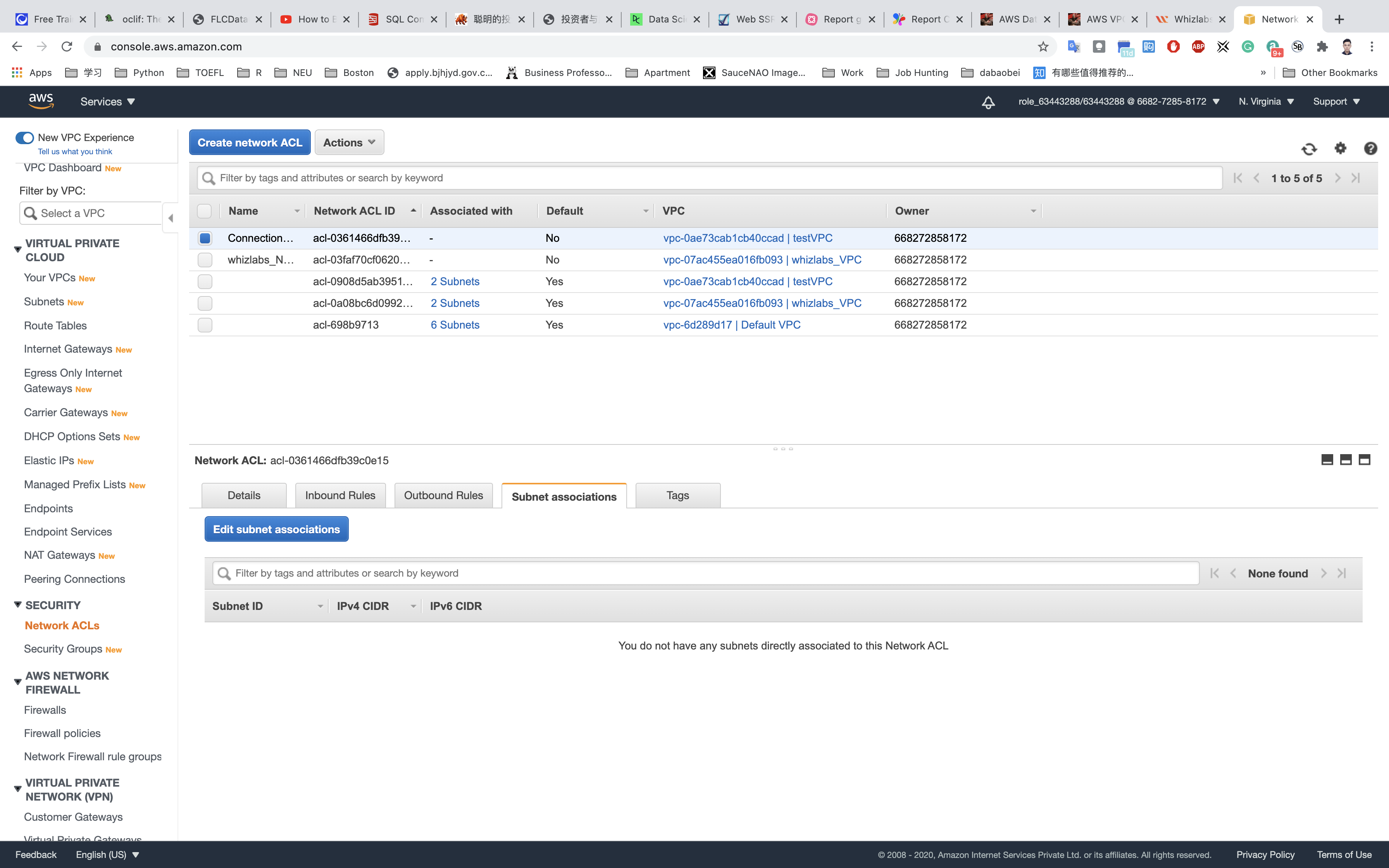
Task: Expand the Services menu
Action: pyautogui.click(x=107, y=102)
